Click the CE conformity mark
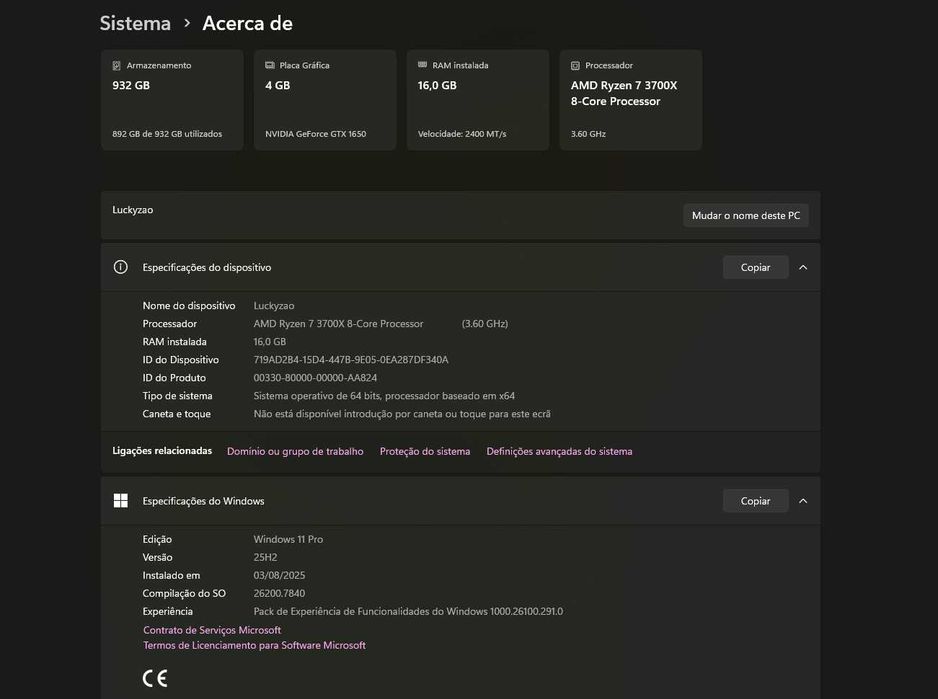938x699 pixels. click(155, 678)
